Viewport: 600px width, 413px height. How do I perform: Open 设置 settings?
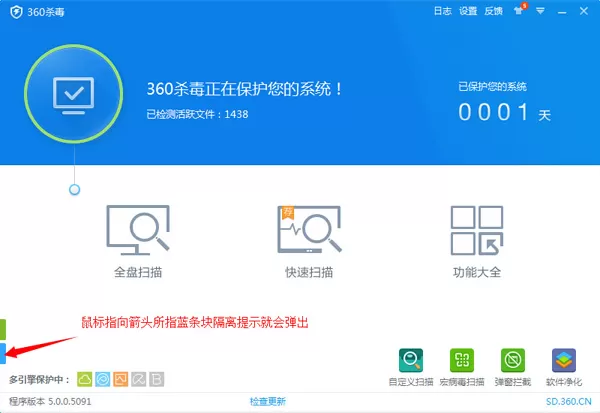[468, 11]
